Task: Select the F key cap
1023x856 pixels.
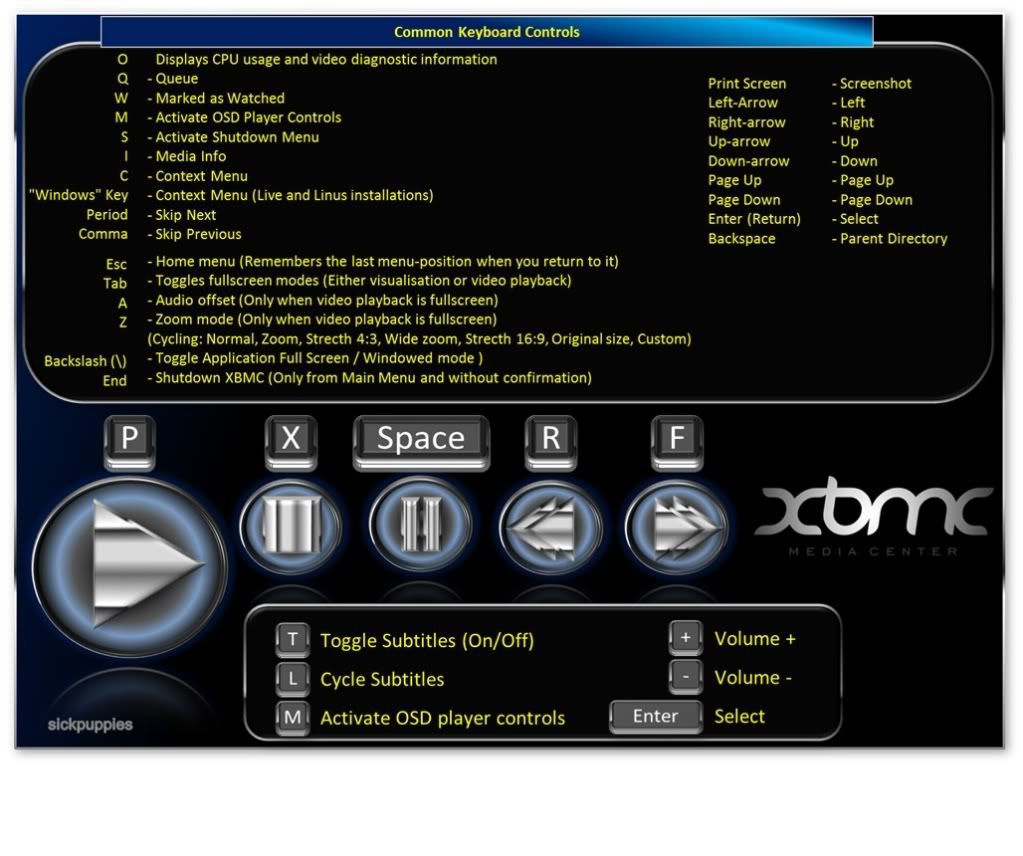Action: (677, 440)
